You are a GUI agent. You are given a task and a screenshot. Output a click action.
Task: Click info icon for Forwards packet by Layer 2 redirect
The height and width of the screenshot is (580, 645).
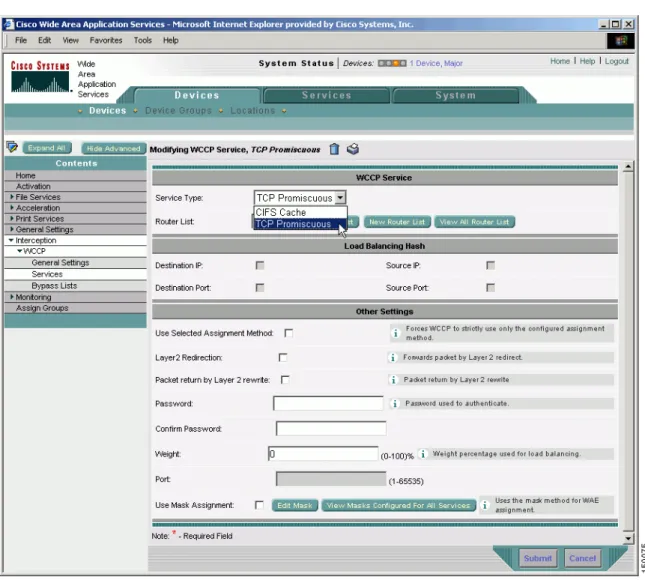392,357
